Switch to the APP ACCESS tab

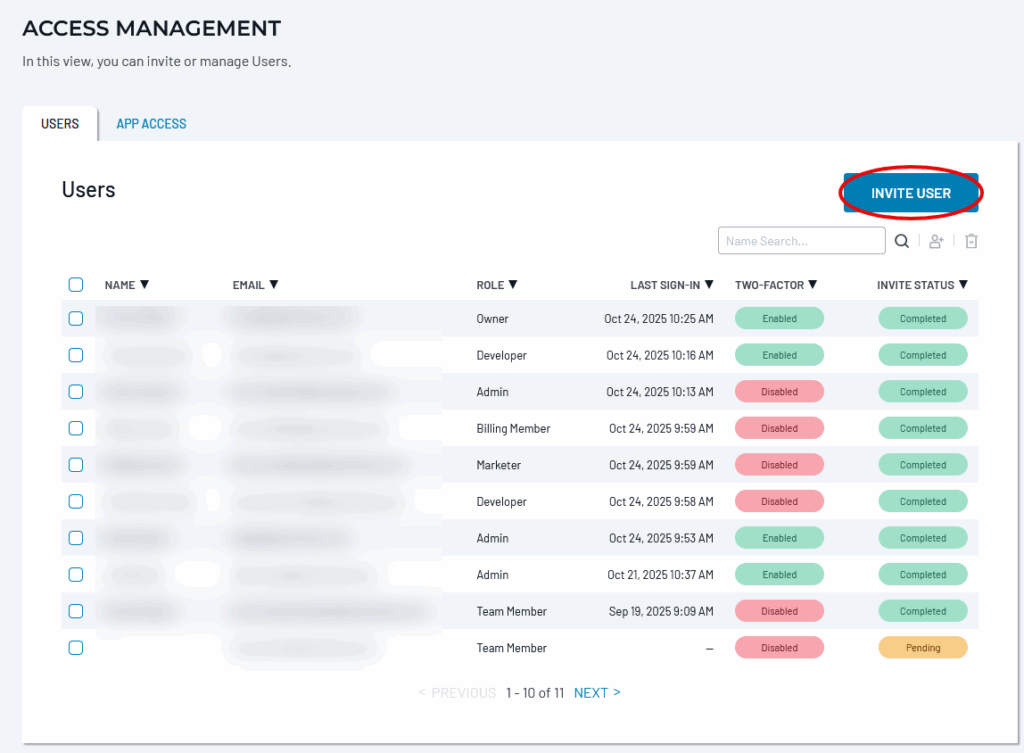pyautogui.click(x=151, y=124)
